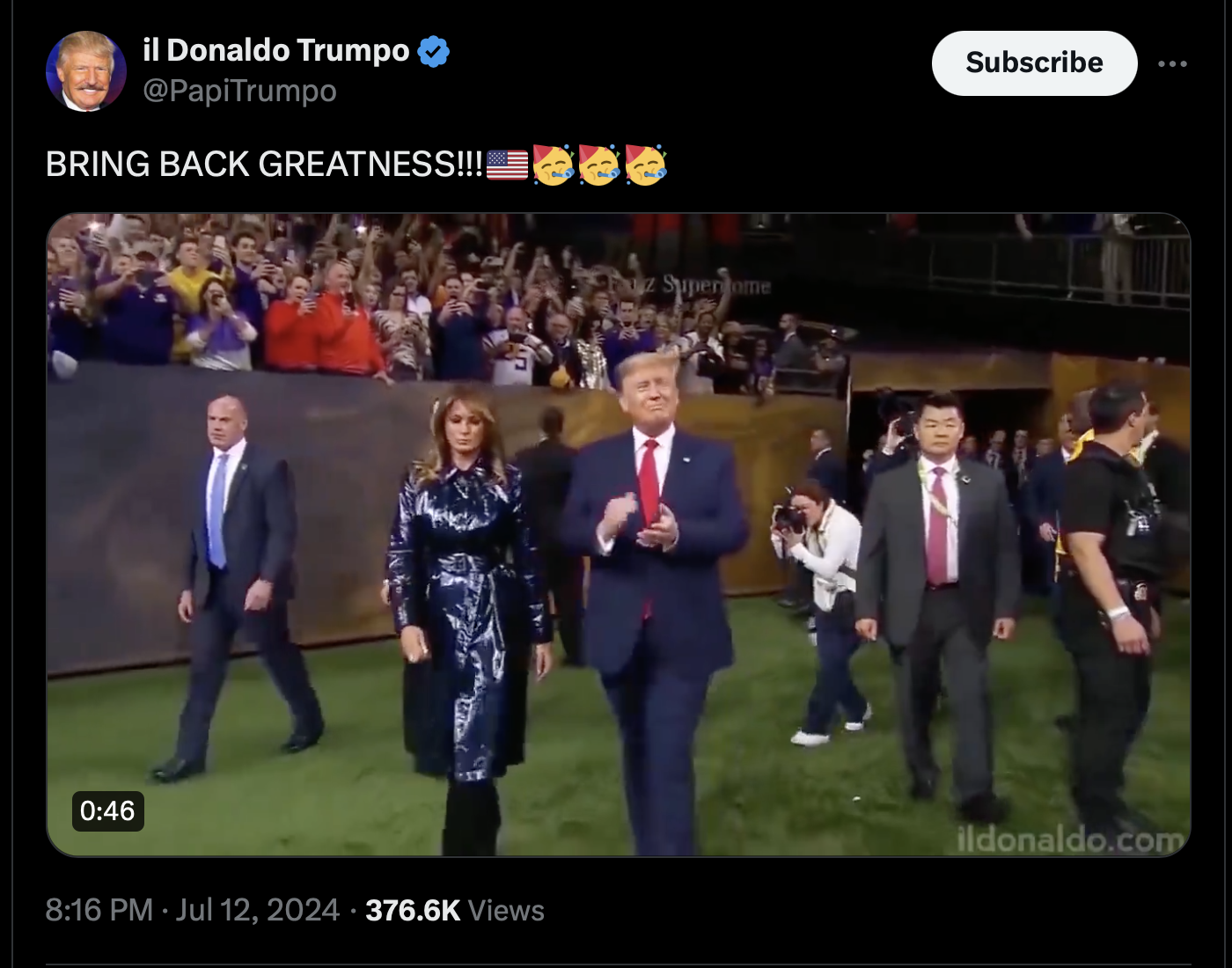
Task: Click the American flag emoji in the post
Action: click(x=507, y=165)
